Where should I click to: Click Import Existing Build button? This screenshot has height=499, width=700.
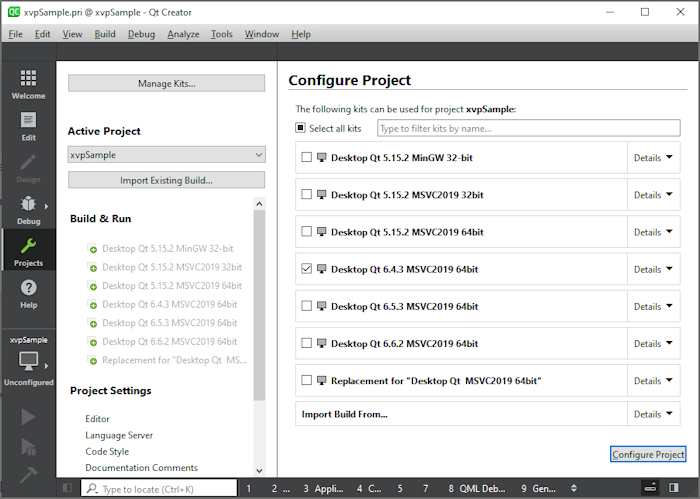[x=167, y=180]
